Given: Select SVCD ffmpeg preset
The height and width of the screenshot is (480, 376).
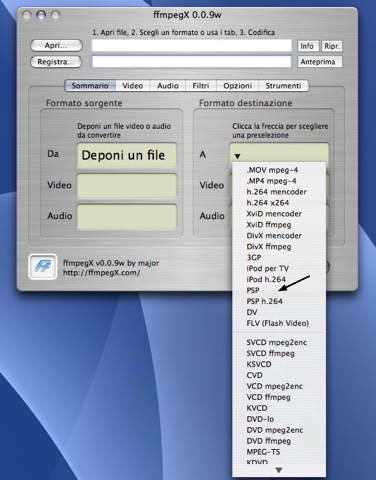Looking at the screenshot, I should (279, 354).
